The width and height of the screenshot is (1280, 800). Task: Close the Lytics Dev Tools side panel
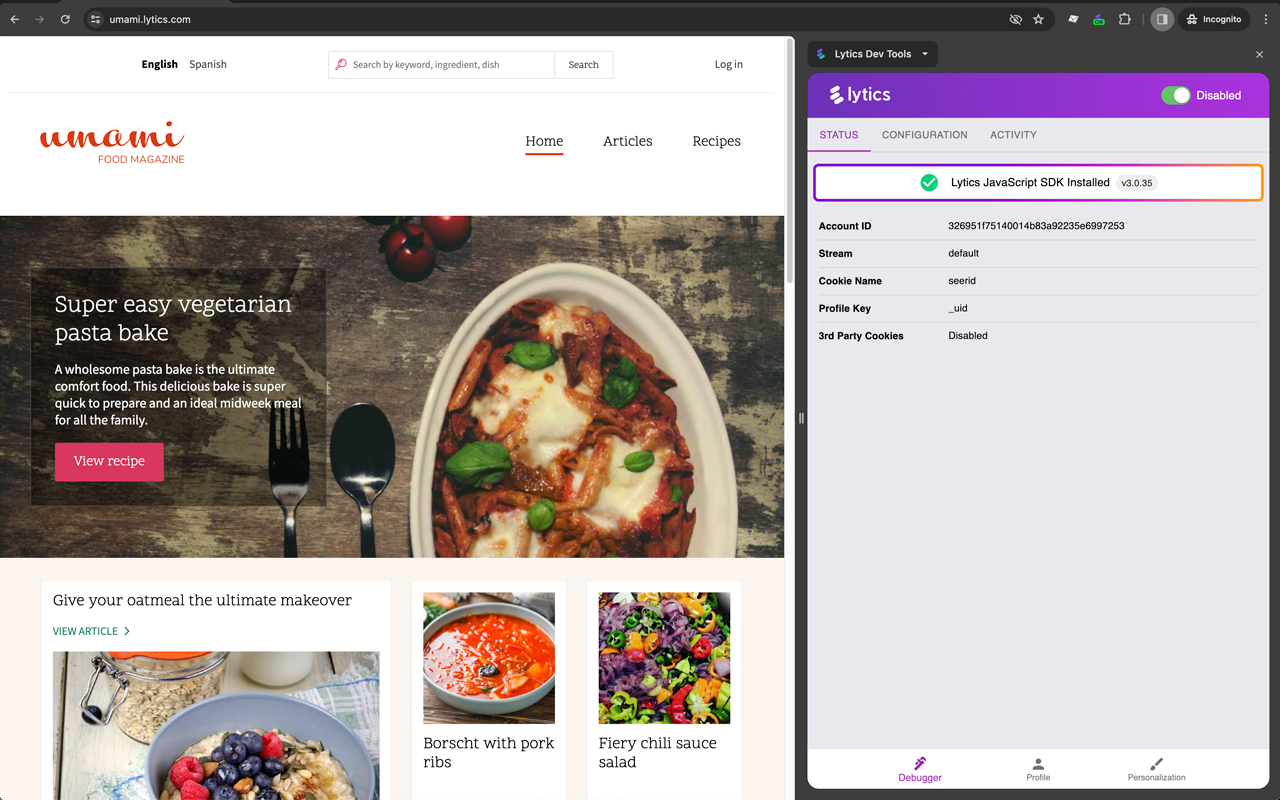click(1259, 54)
